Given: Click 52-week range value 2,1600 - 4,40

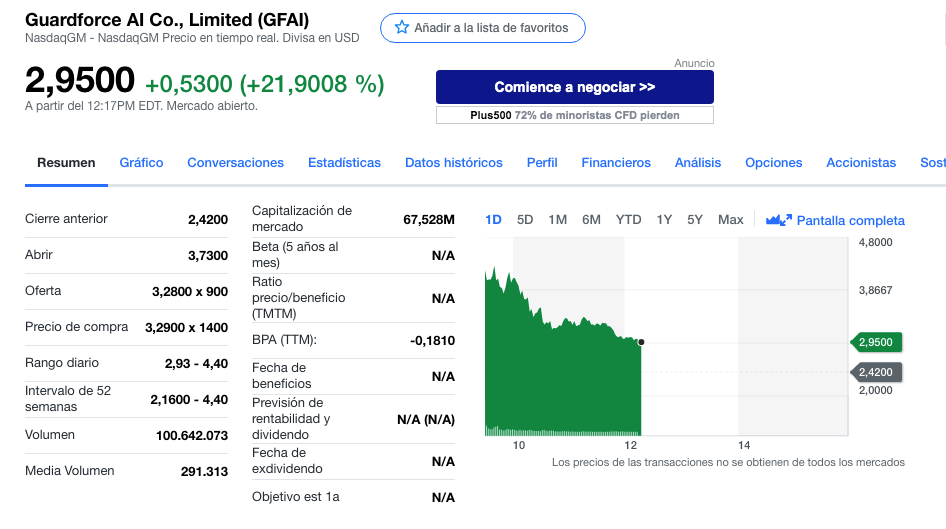Looking at the screenshot, I should coord(189,400).
